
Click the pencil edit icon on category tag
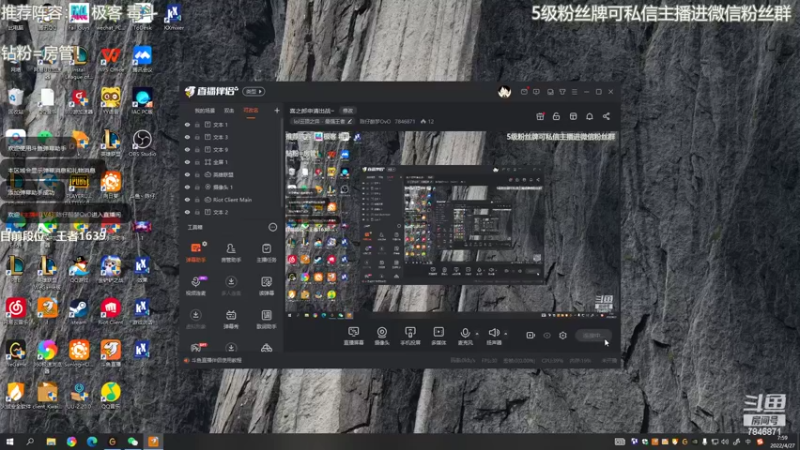349,121
